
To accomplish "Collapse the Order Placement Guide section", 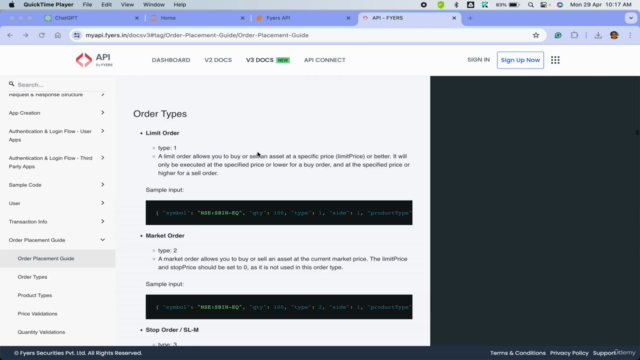I will [57, 240].
